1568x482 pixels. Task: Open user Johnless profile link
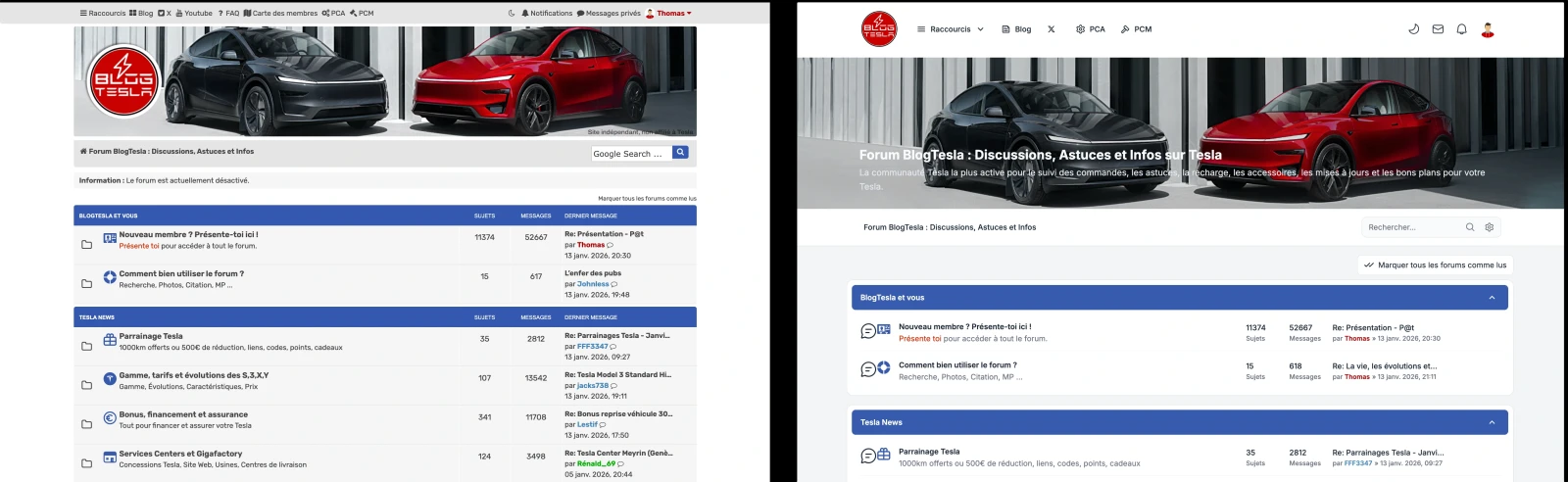(x=593, y=284)
